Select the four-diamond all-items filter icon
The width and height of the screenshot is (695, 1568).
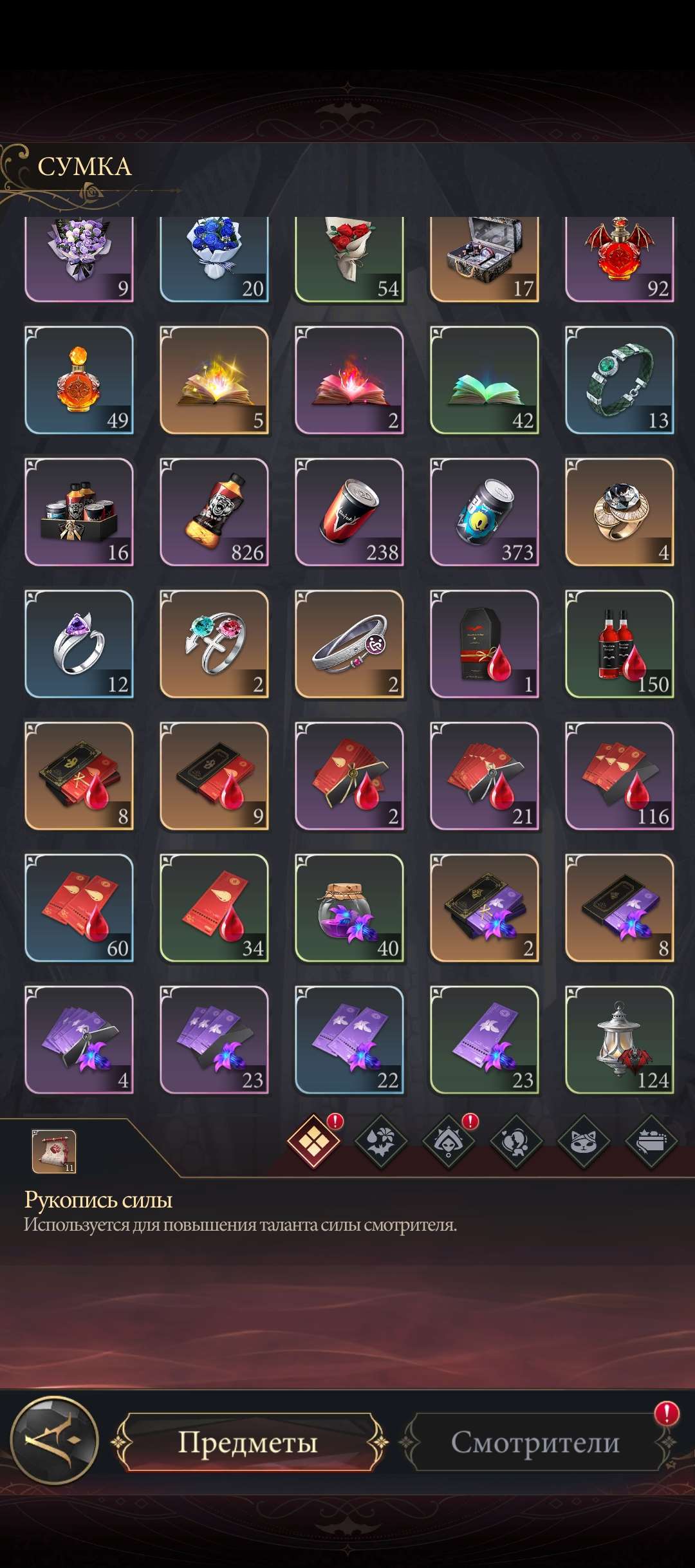tap(313, 1142)
